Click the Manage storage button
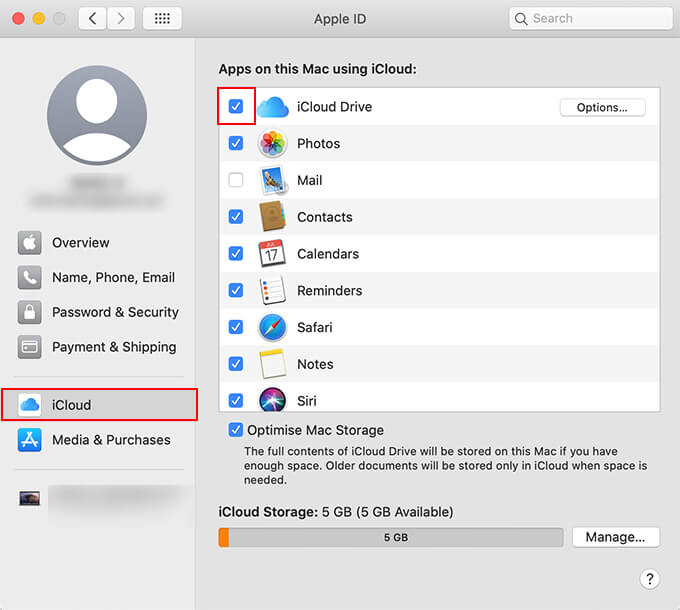The height and width of the screenshot is (610, 680). [x=615, y=537]
